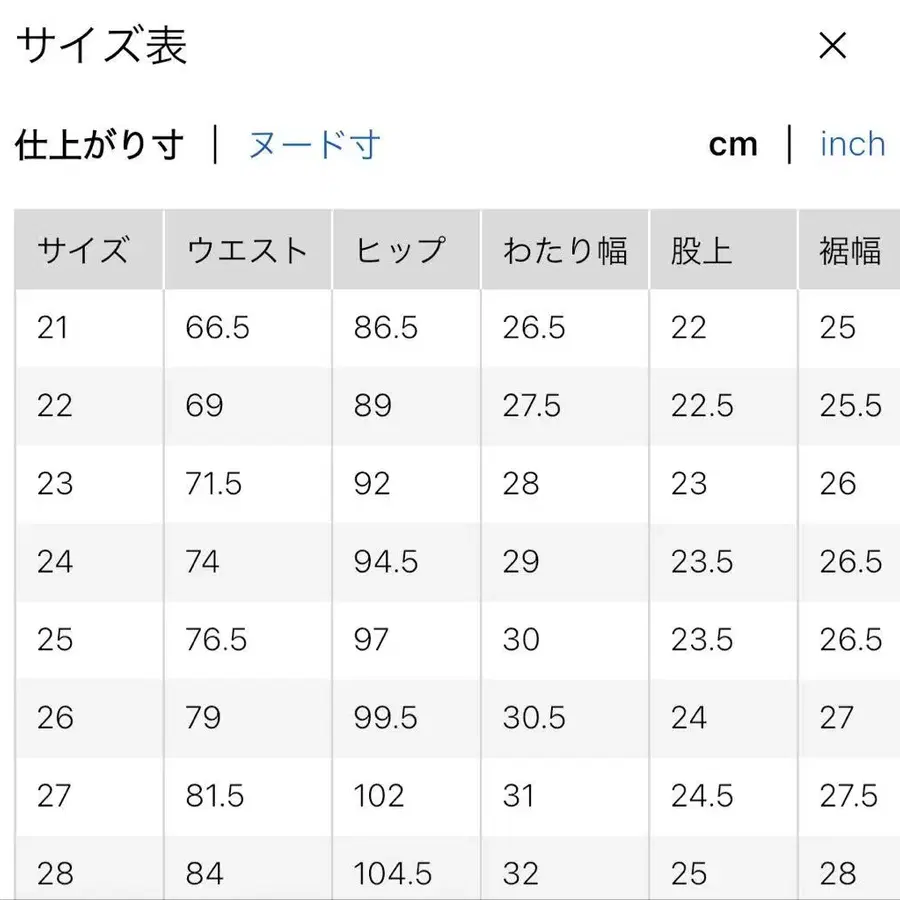Click the サイズ column header

point(86,249)
